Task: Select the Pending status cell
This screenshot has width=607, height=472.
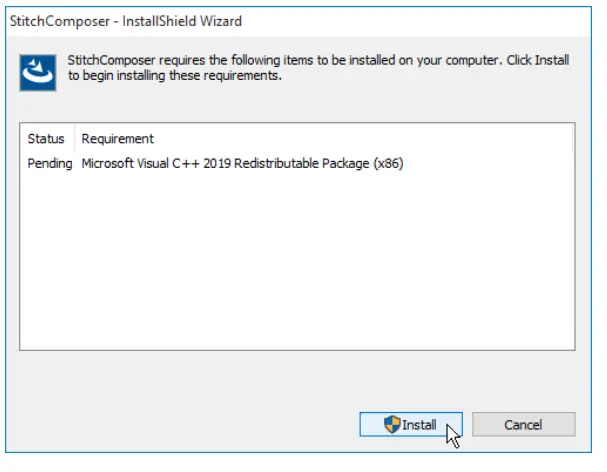Action: [48, 163]
